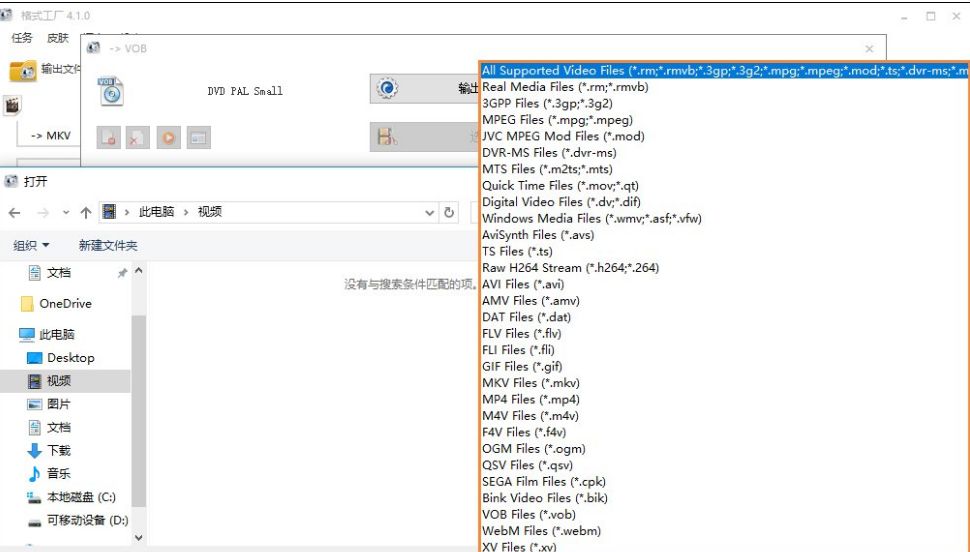This screenshot has height=552, width=970.
Task: Go up one folder level arrow
Action: coord(86,212)
